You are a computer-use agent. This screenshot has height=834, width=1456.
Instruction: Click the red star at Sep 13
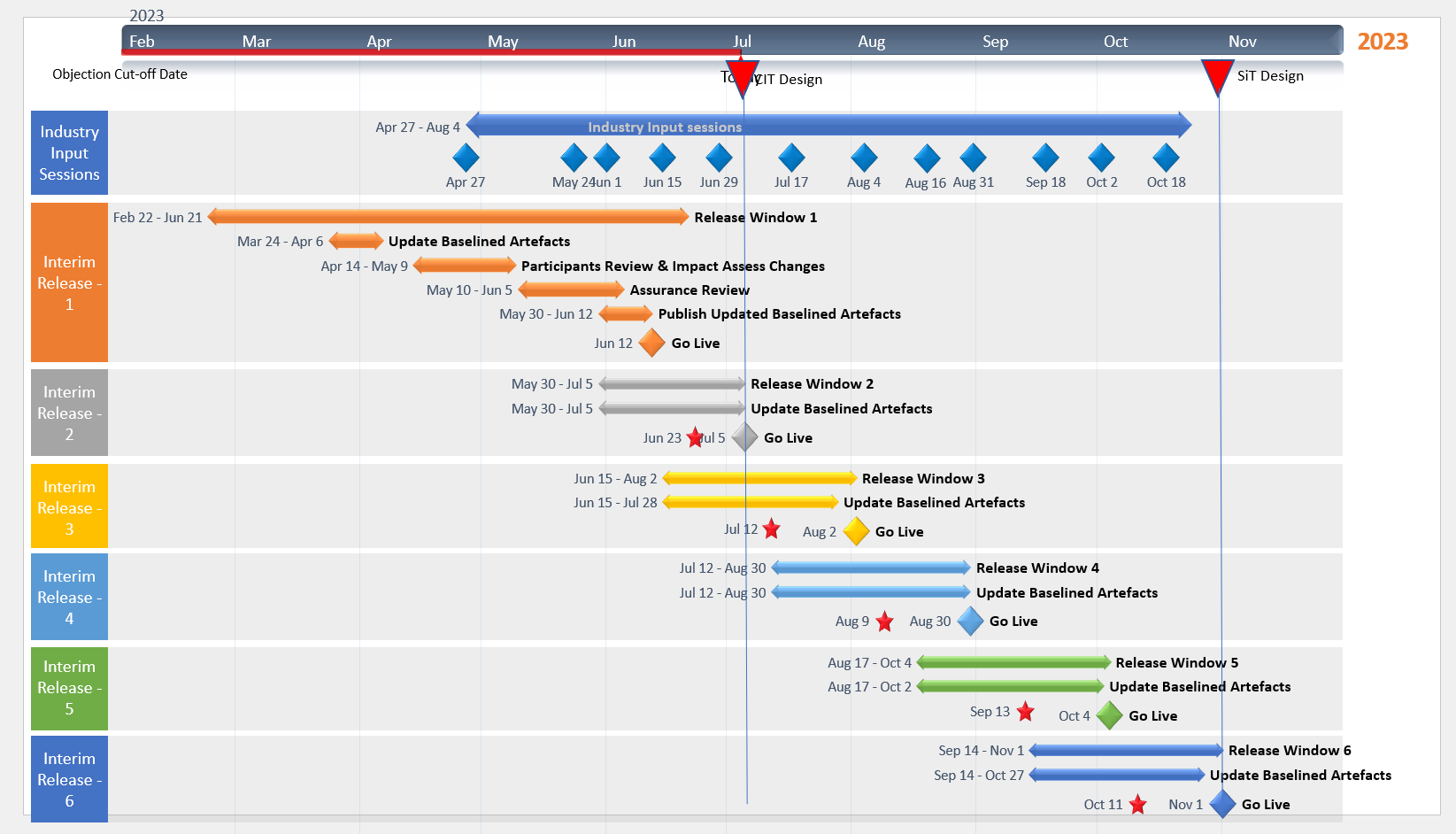(x=1025, y=712)
